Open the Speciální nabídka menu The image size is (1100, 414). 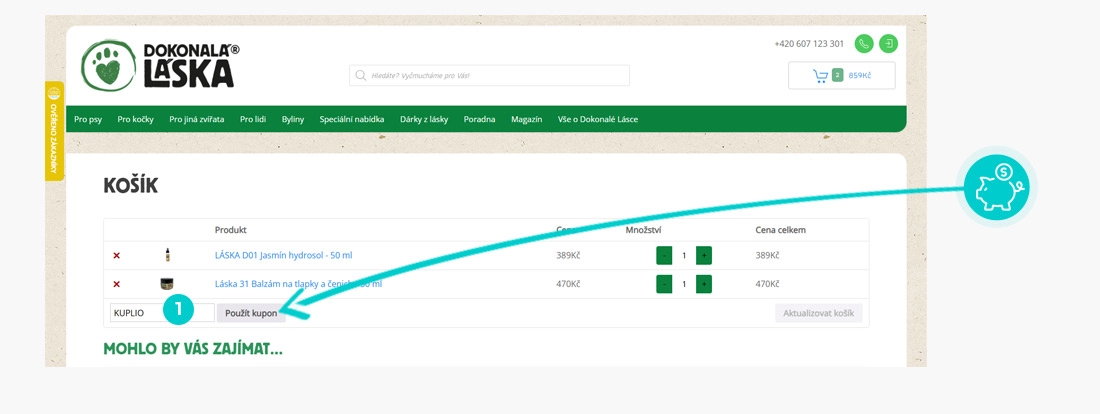click(x=351, y=119)
